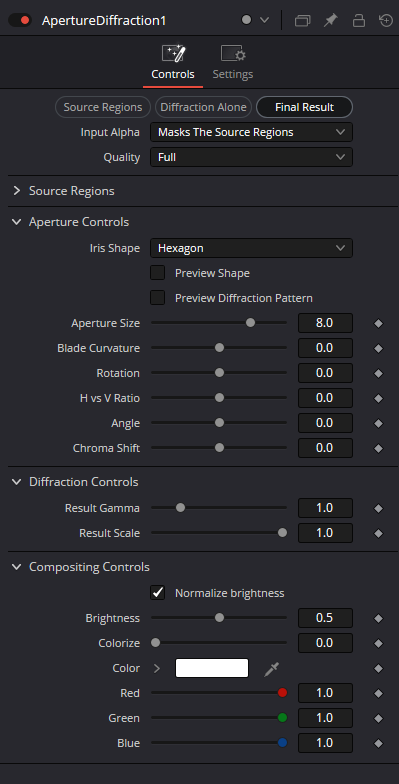The width and height of the screenshot is (399, 784).
Task: Click the Blade Curvature slider handle
Action: tap(219, 348)
